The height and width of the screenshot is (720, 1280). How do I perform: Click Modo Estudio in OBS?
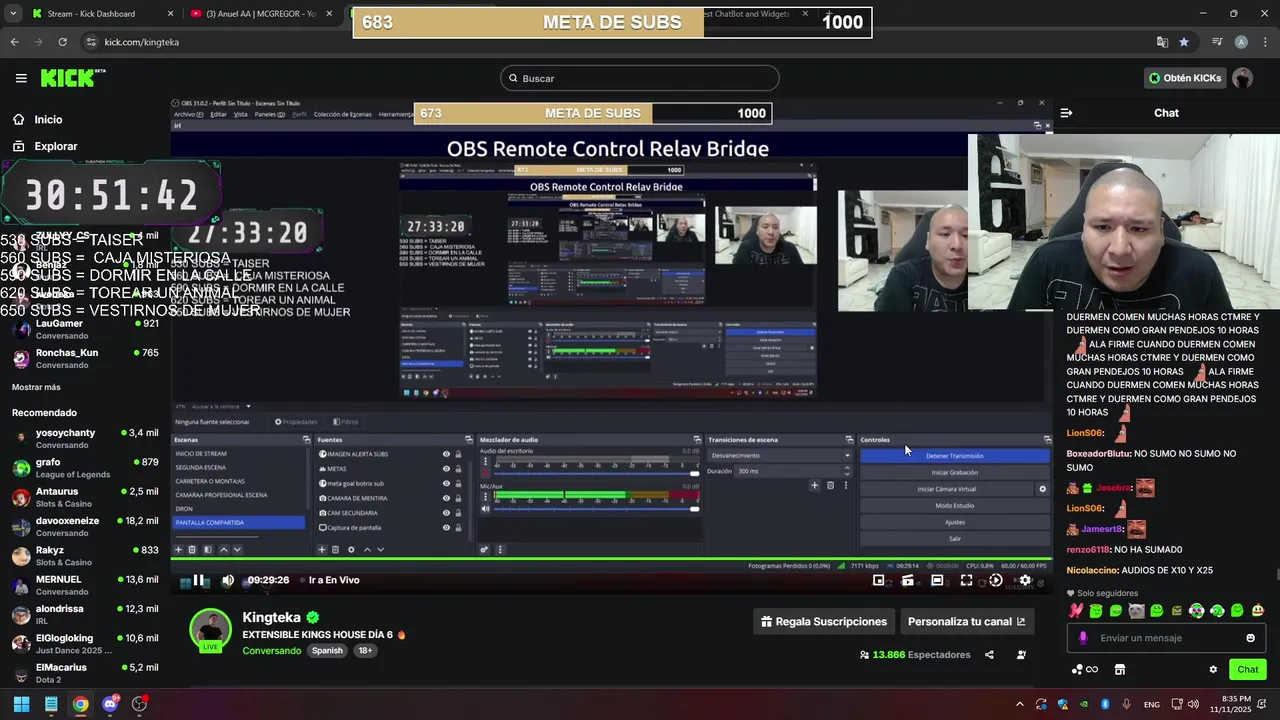click(954, 505)
